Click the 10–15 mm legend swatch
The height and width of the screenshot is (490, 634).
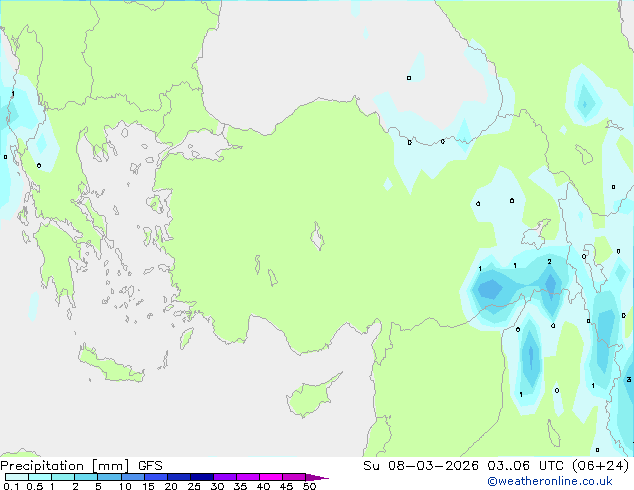132,477
